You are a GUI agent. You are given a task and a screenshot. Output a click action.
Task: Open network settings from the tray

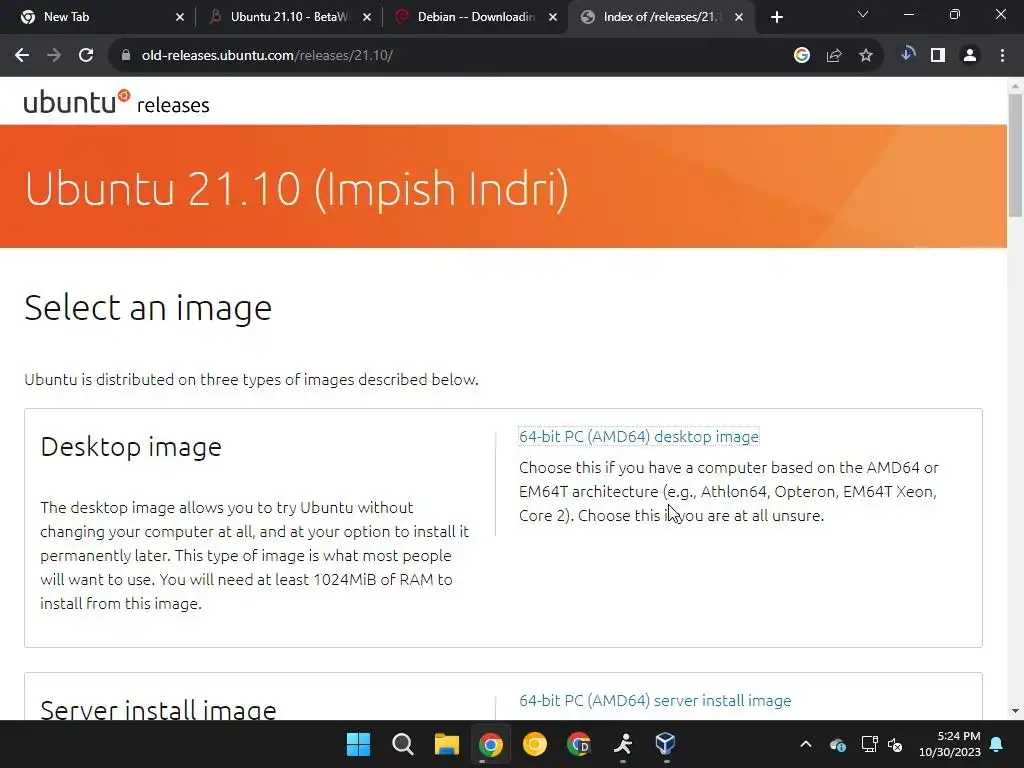[x=869, y=744]
